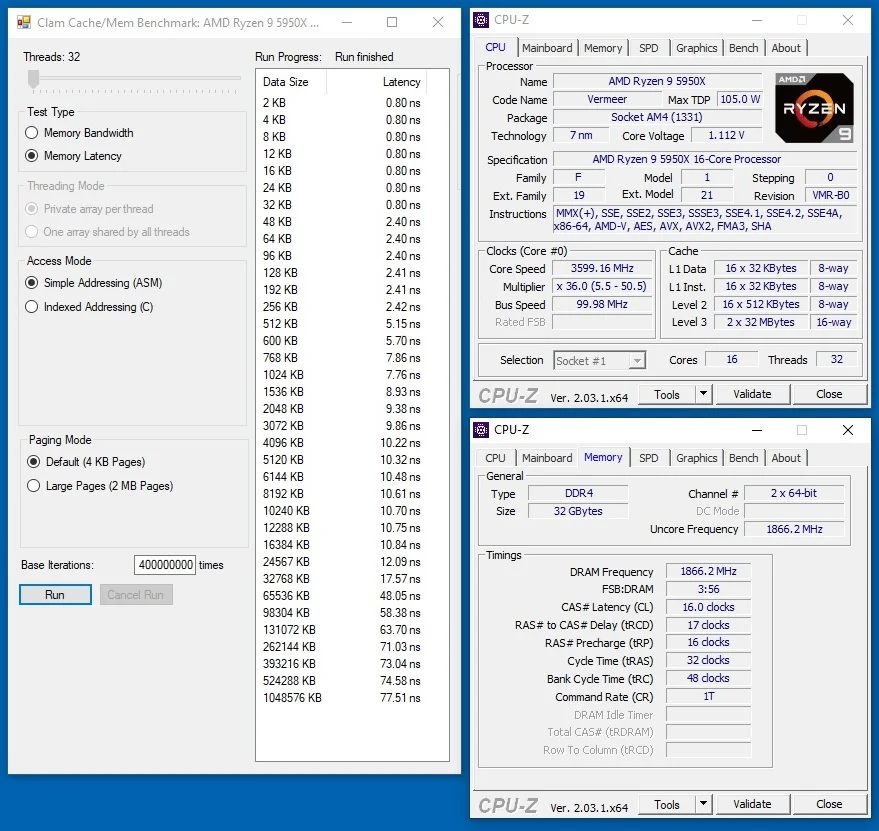The image size is (879, 831).
Task: Select Indexed Addressing (C) access mode
Action: (x=32, y=307)
